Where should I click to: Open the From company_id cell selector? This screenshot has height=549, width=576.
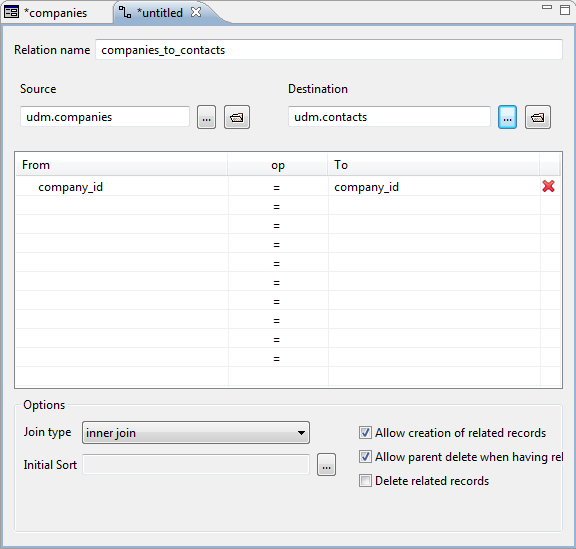click(x=121, y=187)
